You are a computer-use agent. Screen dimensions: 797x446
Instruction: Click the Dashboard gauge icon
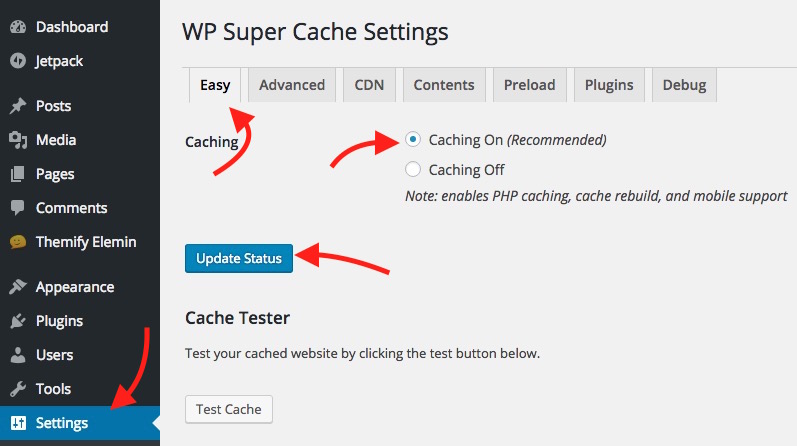click(17, 27)
